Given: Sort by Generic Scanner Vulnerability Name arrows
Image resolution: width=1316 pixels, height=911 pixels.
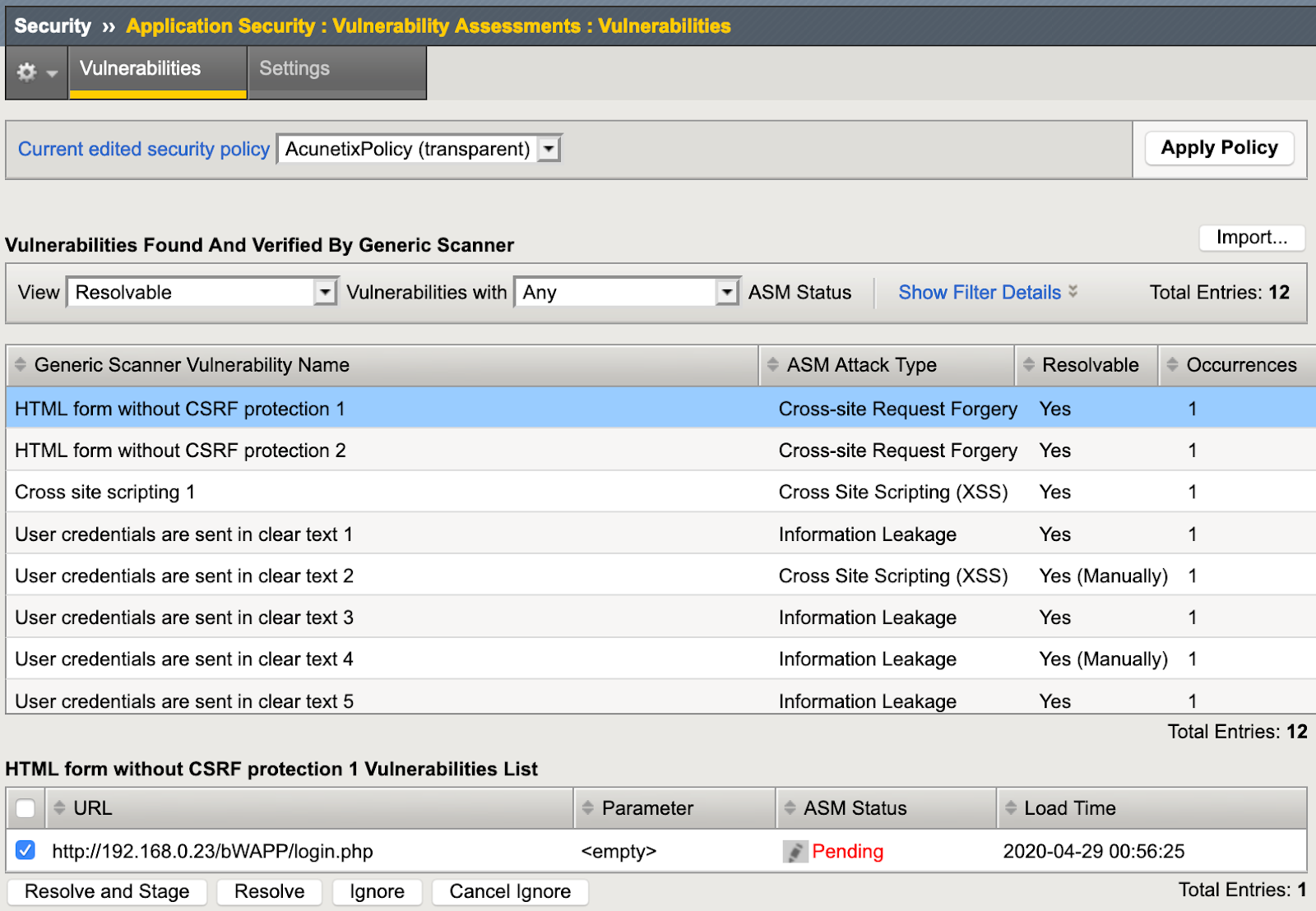Looking at the screenshot, I should pyautogui.click(x=21, y=364).
